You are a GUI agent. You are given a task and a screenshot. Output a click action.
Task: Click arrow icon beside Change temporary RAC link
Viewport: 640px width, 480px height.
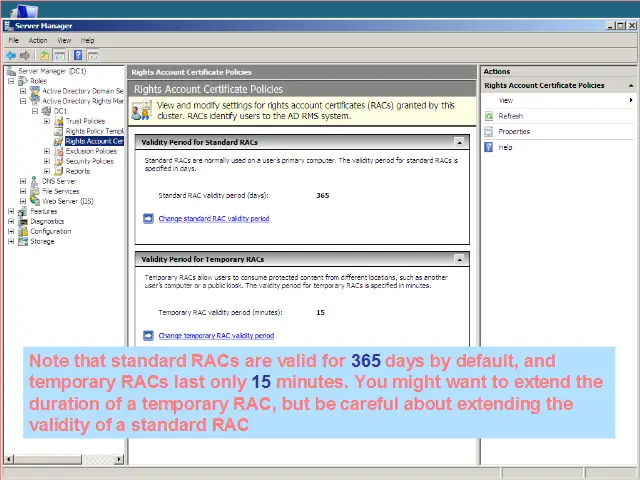tap(148, 336)
